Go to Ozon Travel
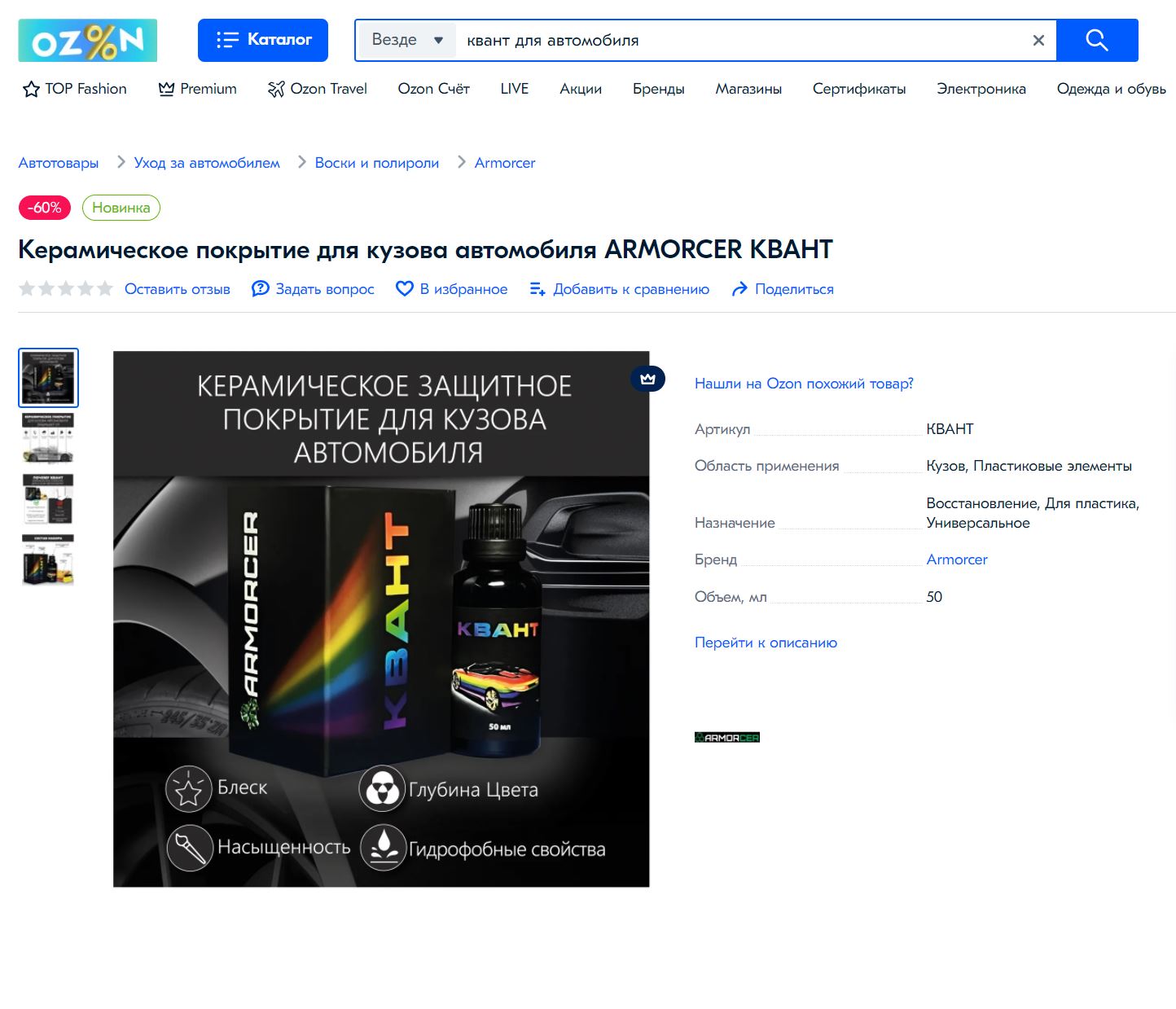Screen dimensions: 1176x1009 318,89
